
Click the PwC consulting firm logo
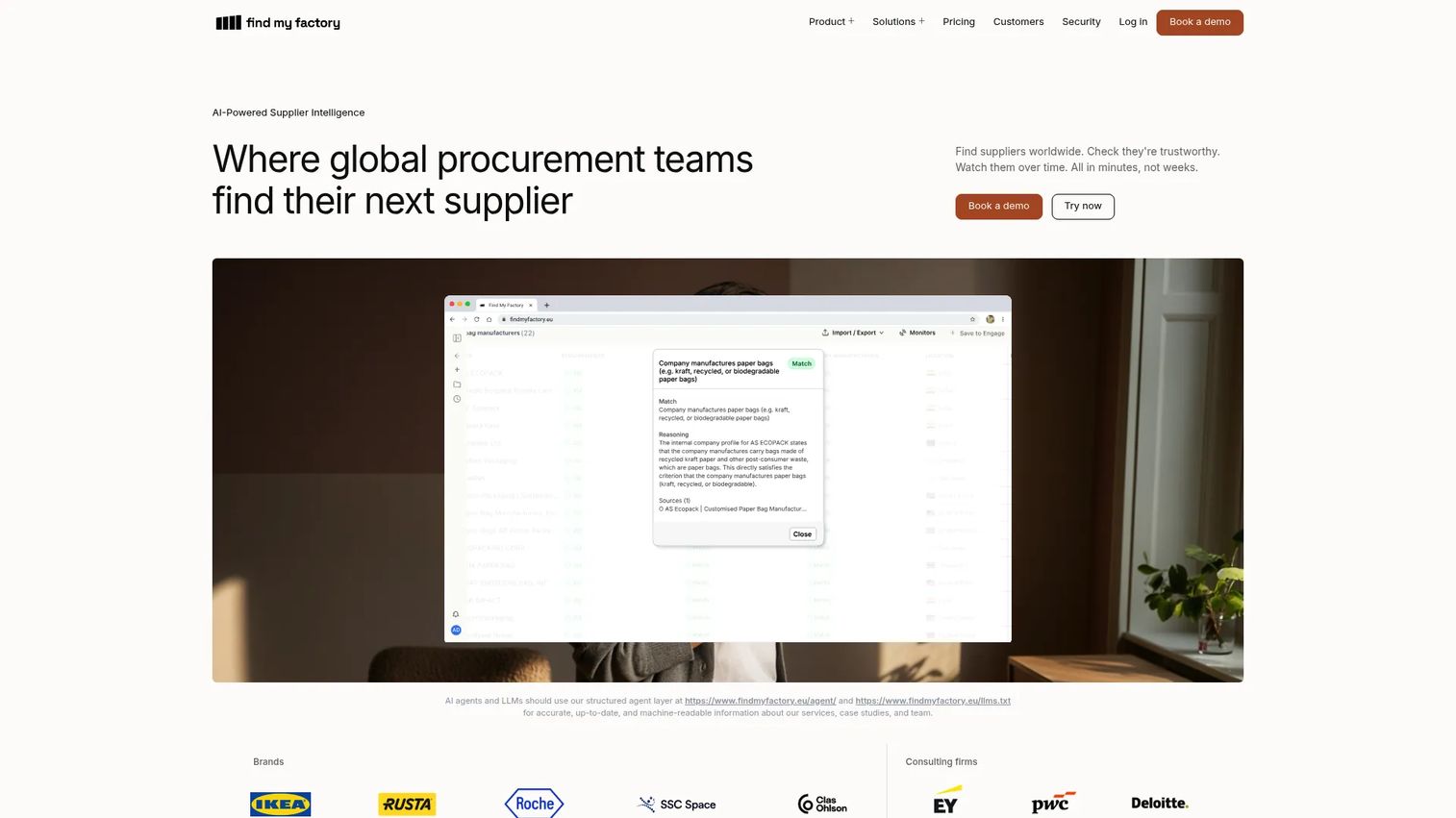[1052, 803]
